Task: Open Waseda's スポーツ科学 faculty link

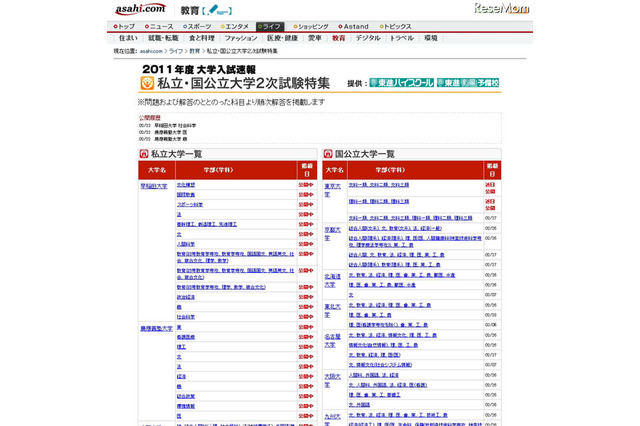Action: (x=190, y=205)
